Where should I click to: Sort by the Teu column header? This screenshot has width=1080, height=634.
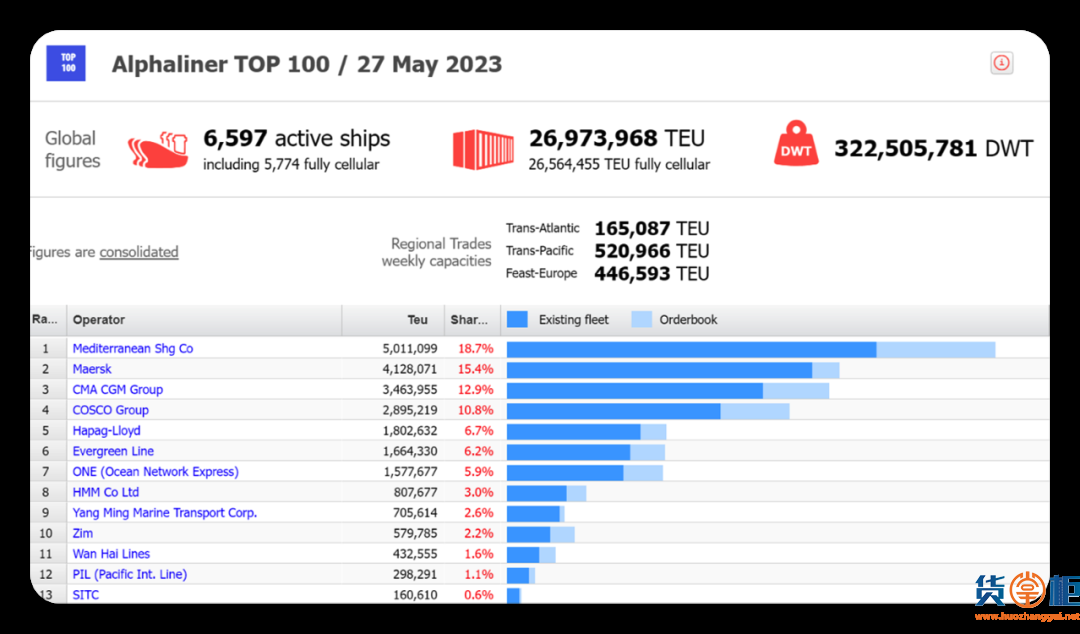click(x=418, y=320)
